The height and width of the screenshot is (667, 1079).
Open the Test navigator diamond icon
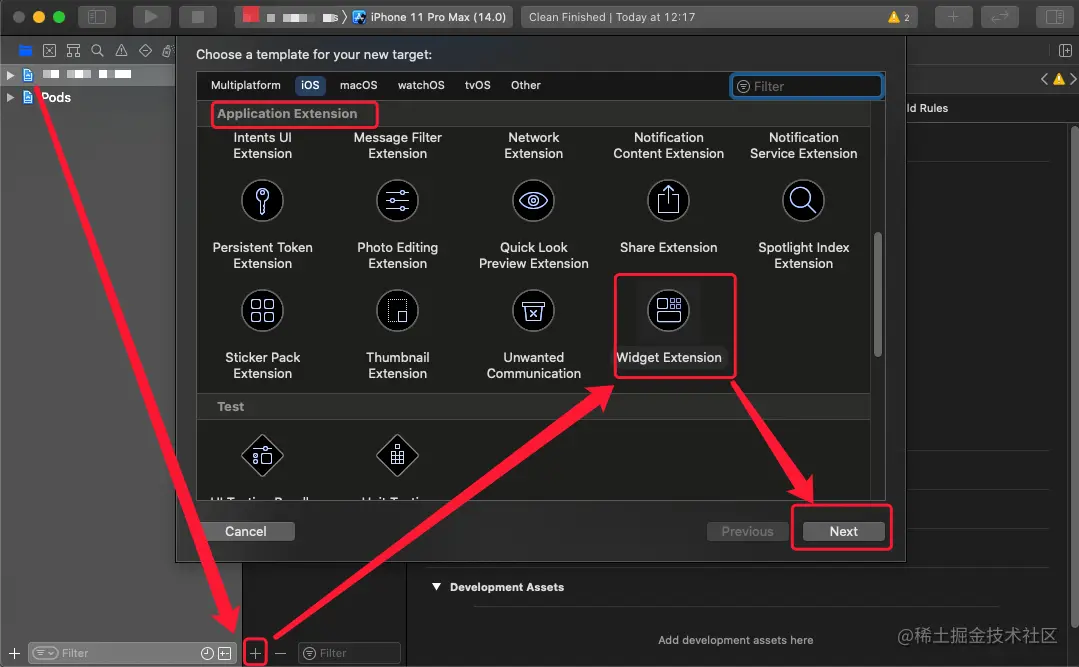(145, 50)
